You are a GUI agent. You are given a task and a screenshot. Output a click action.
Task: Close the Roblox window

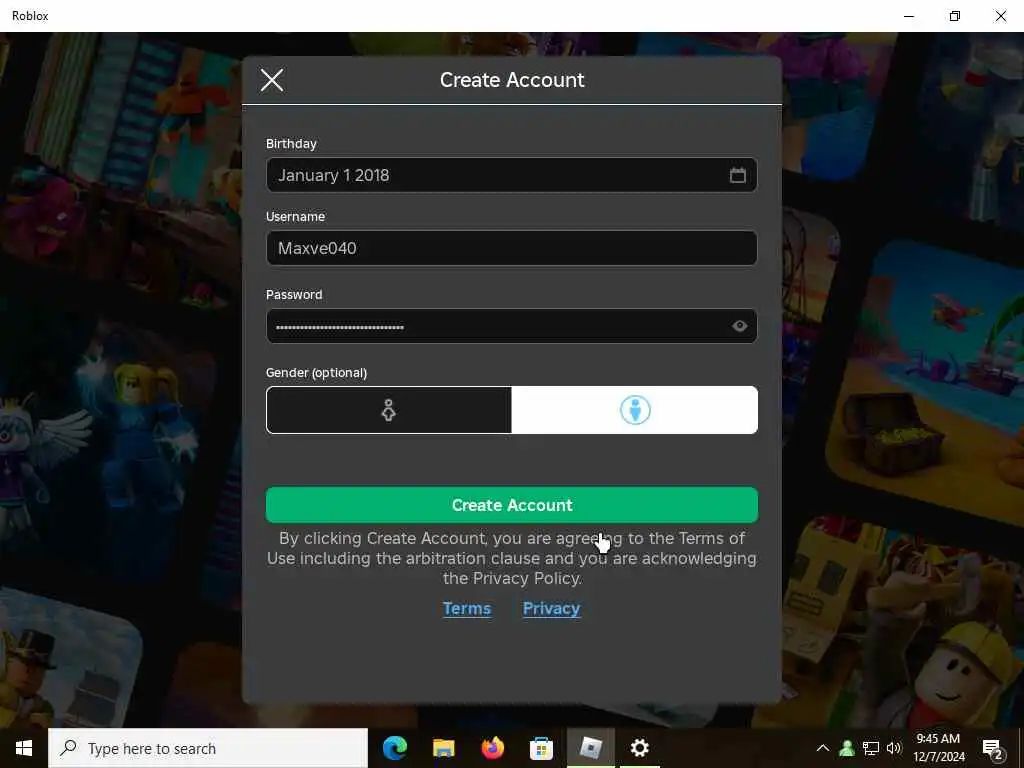[1000, 16]
